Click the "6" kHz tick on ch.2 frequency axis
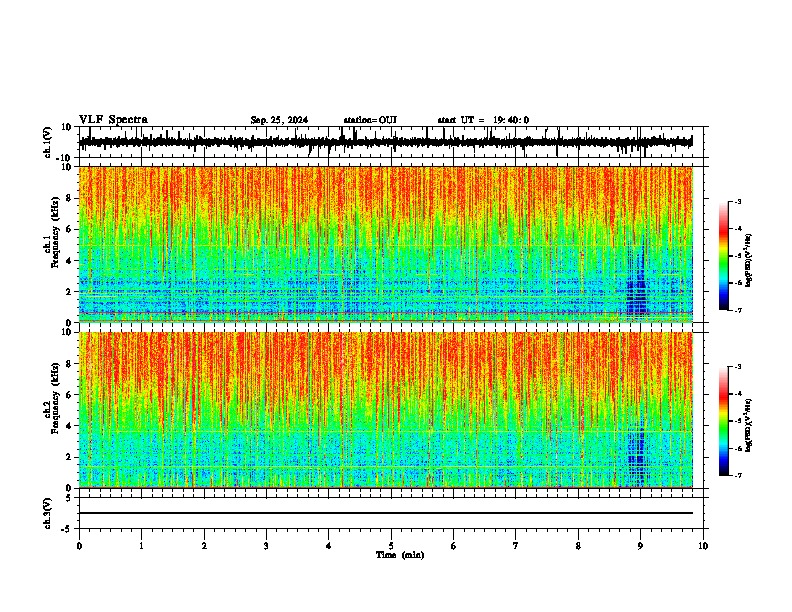792x612 pixels. 70,395
